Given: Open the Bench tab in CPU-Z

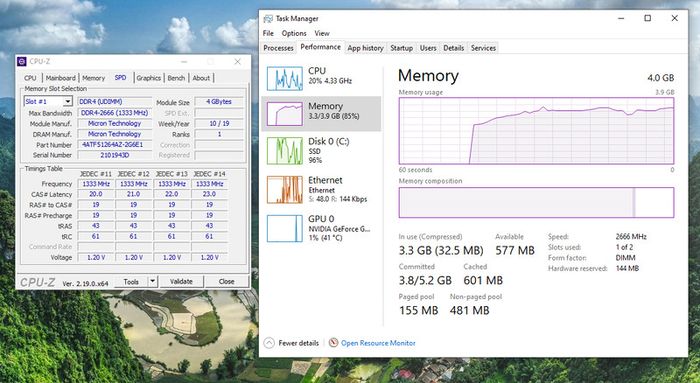Looking at the screenshot, I should [x=176, y=78].
